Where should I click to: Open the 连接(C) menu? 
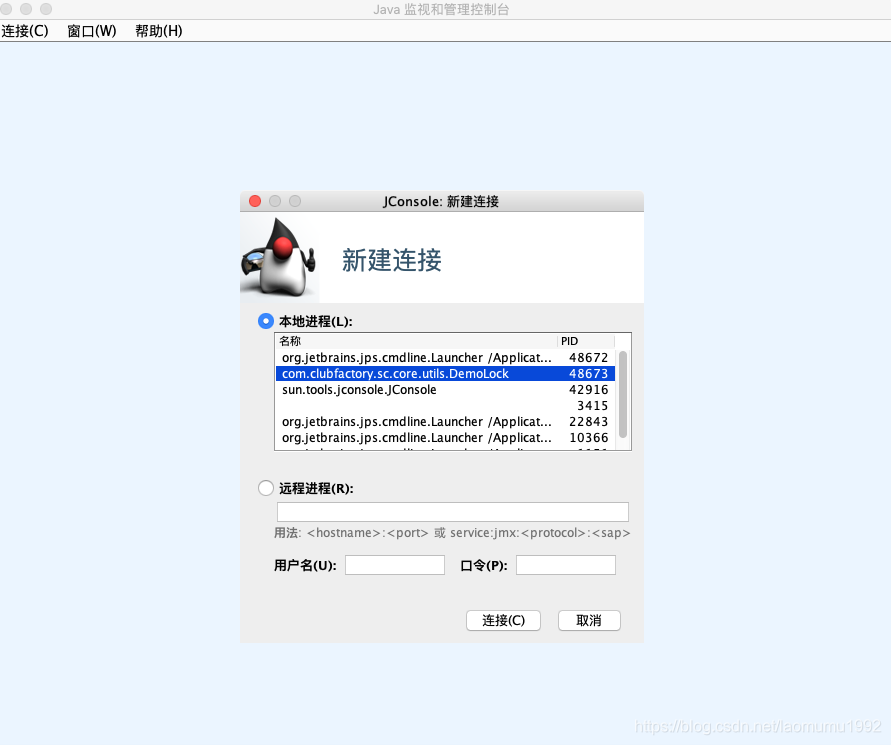coord(25,31)
